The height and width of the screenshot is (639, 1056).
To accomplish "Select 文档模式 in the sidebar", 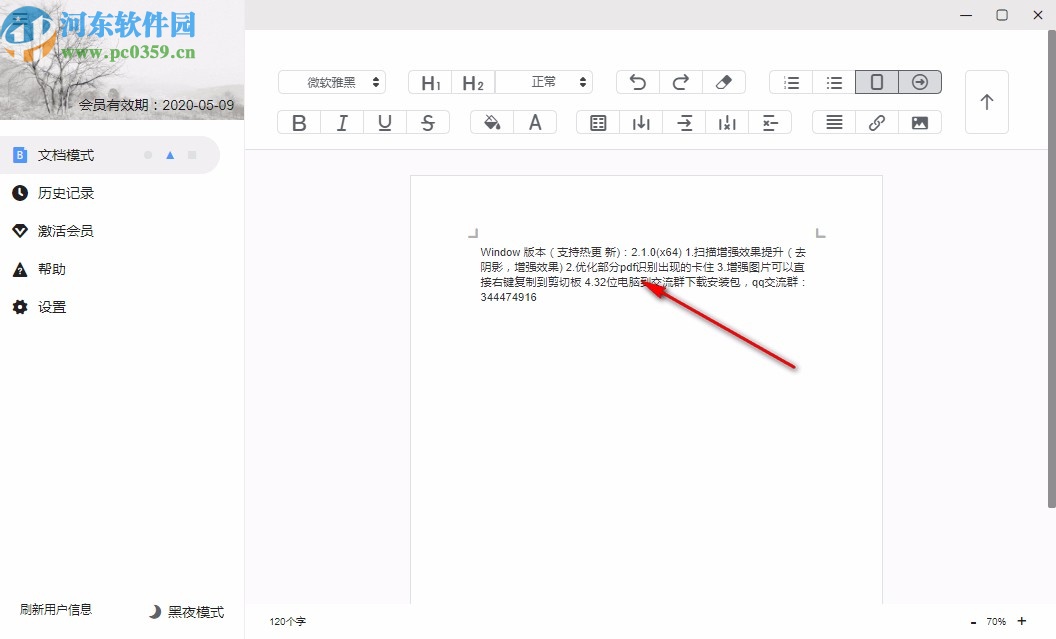I will (x=110, y=155).
